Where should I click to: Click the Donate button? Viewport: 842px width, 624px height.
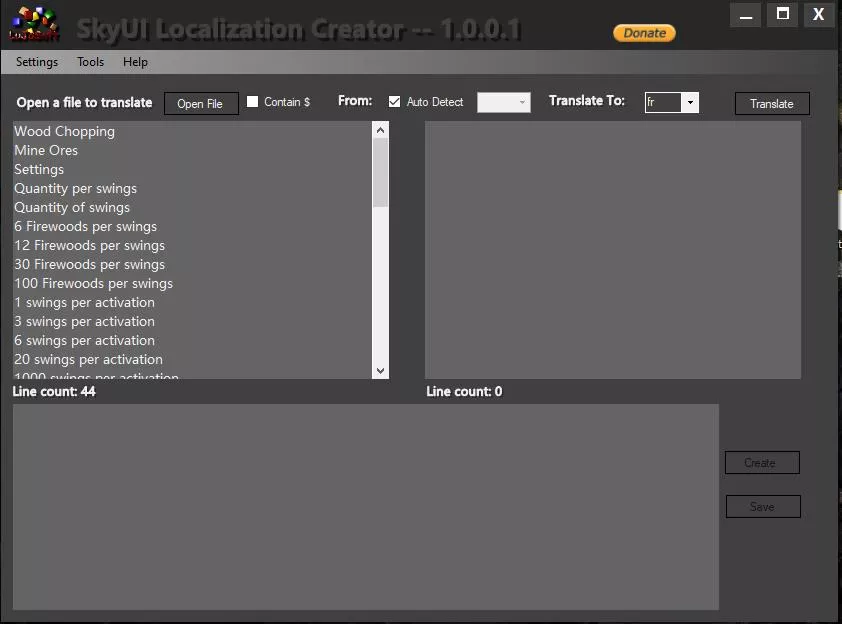click(644, 33)
